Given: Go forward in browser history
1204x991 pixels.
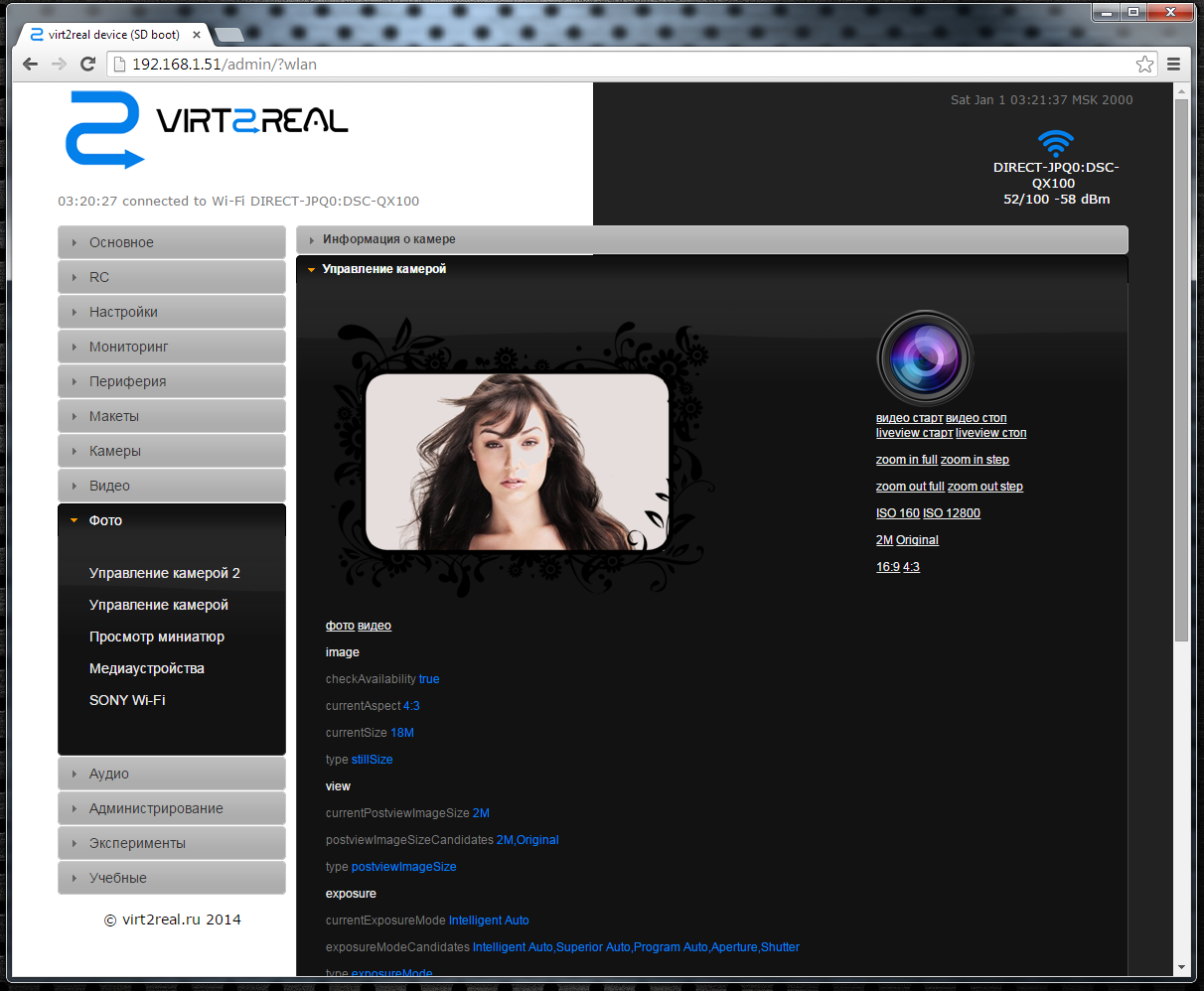Looking at the screenshot, I should pos(60,64).
